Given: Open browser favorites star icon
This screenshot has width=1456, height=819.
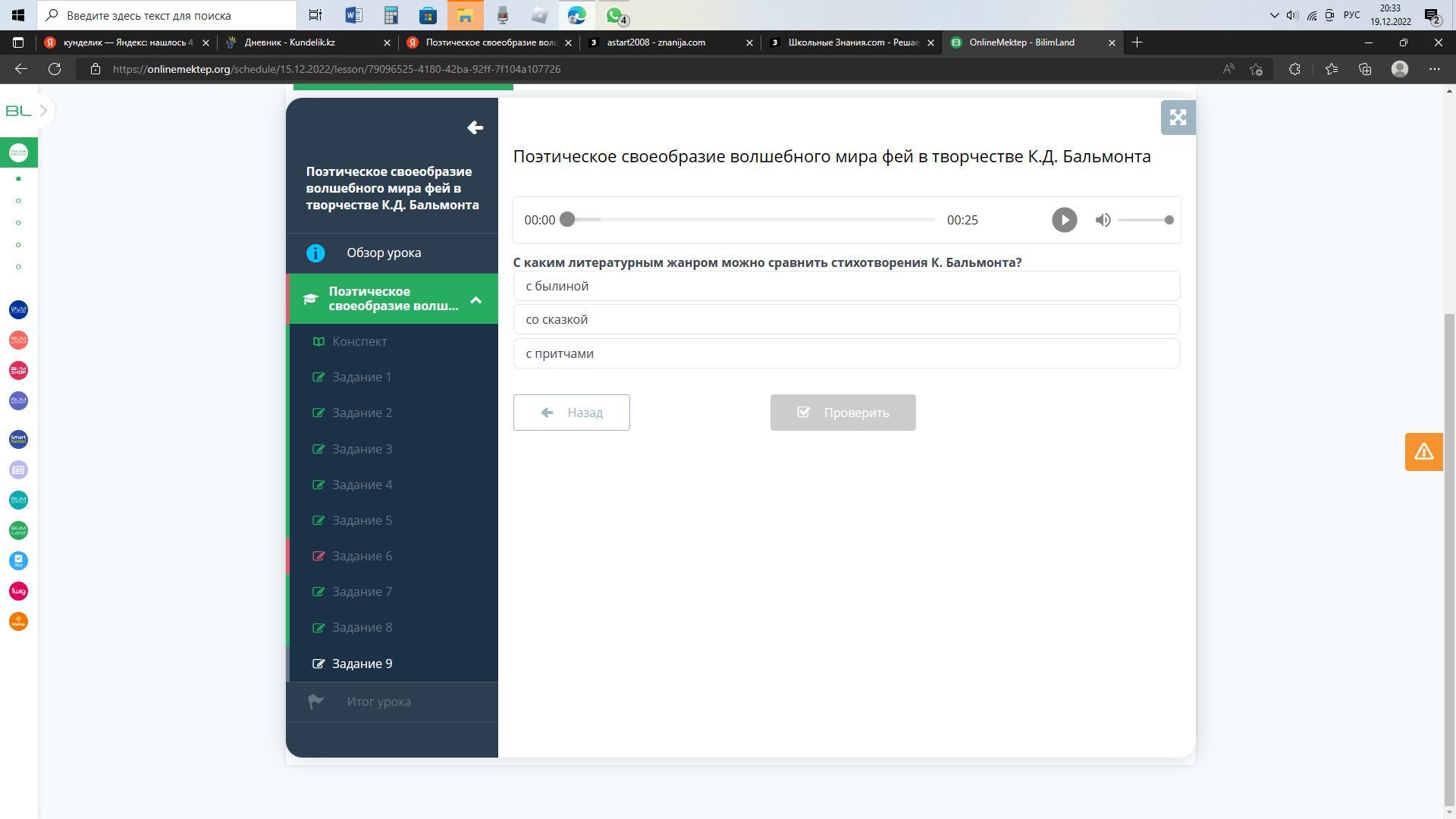Looking at the screenshot, I should [x=1331, y=69].
